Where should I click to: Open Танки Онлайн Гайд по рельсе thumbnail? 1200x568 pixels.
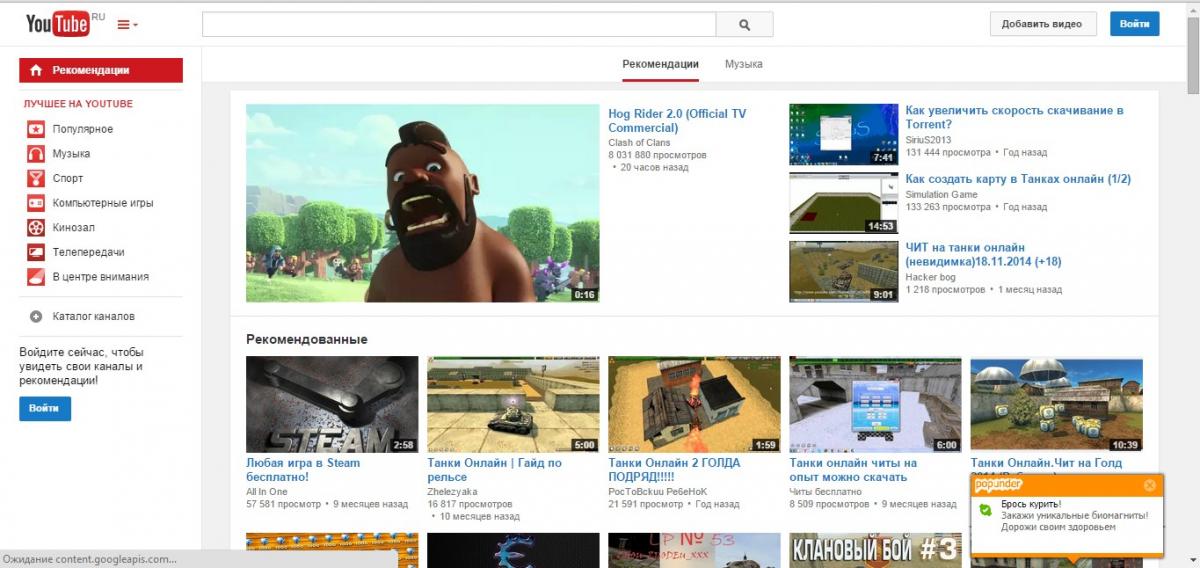point(513,404)
